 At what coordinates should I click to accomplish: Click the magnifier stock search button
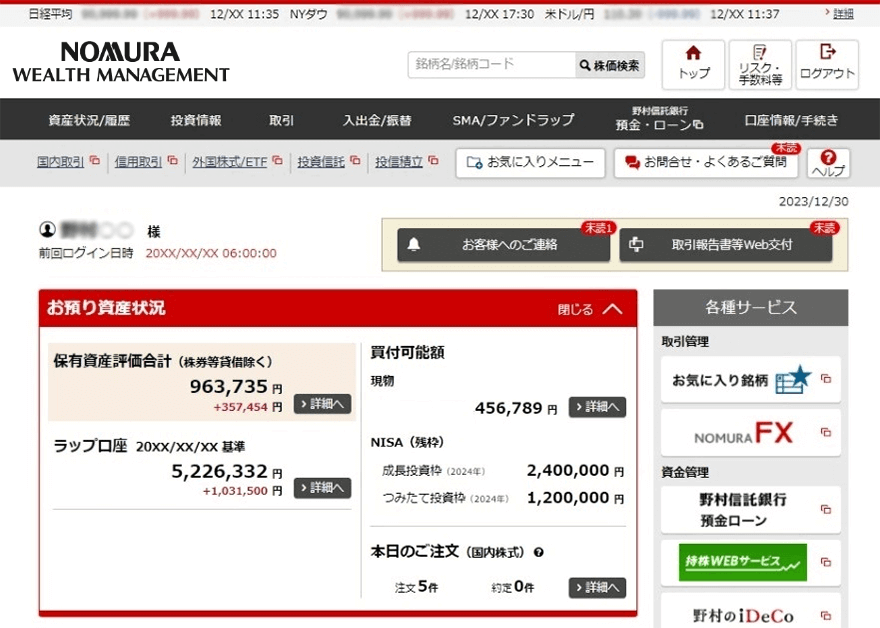pos(610,65)
